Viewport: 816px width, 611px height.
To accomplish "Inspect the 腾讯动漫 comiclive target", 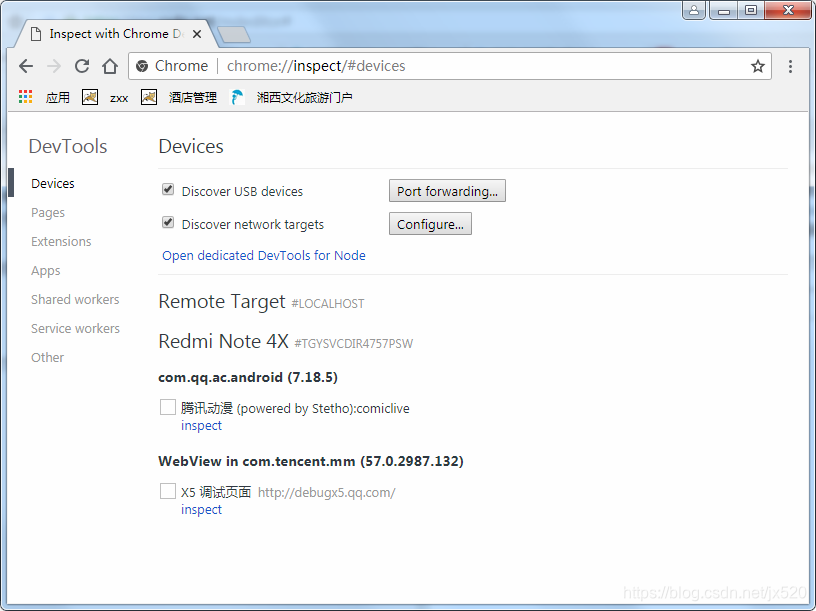I will point(201,426).
